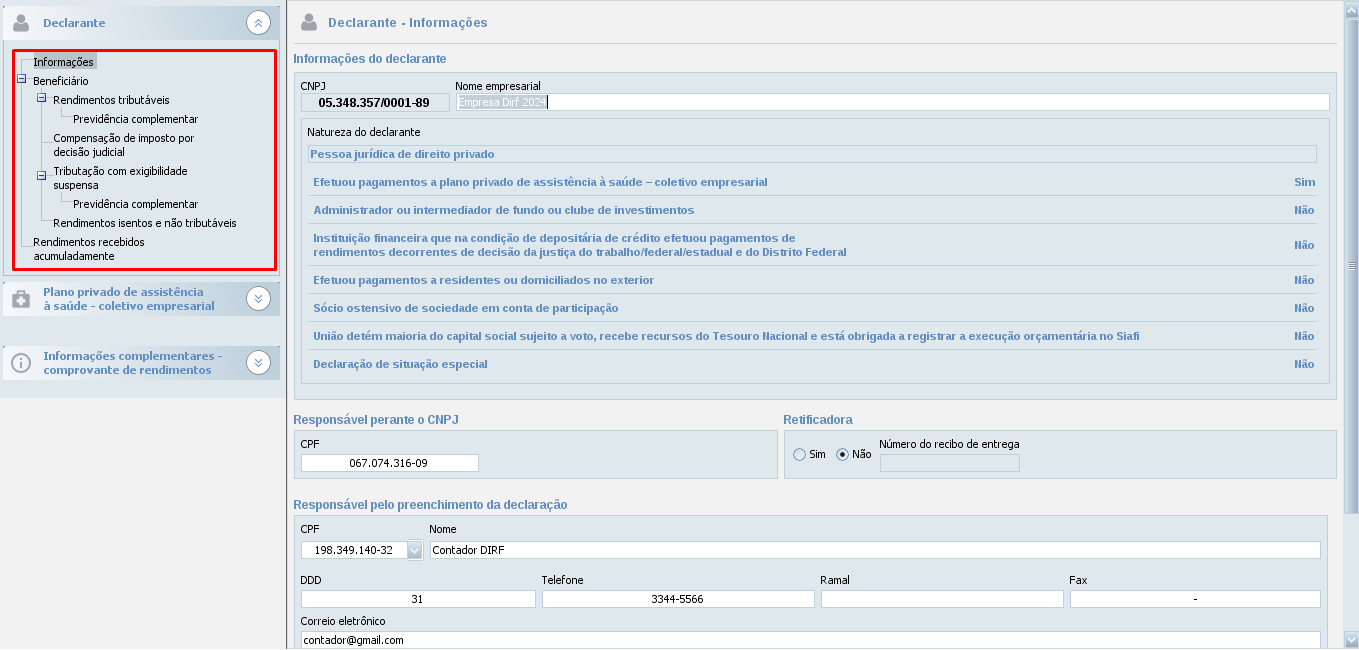Click the DDD field with value 31
The image size is (1359, 650).
tap(418, 599)
